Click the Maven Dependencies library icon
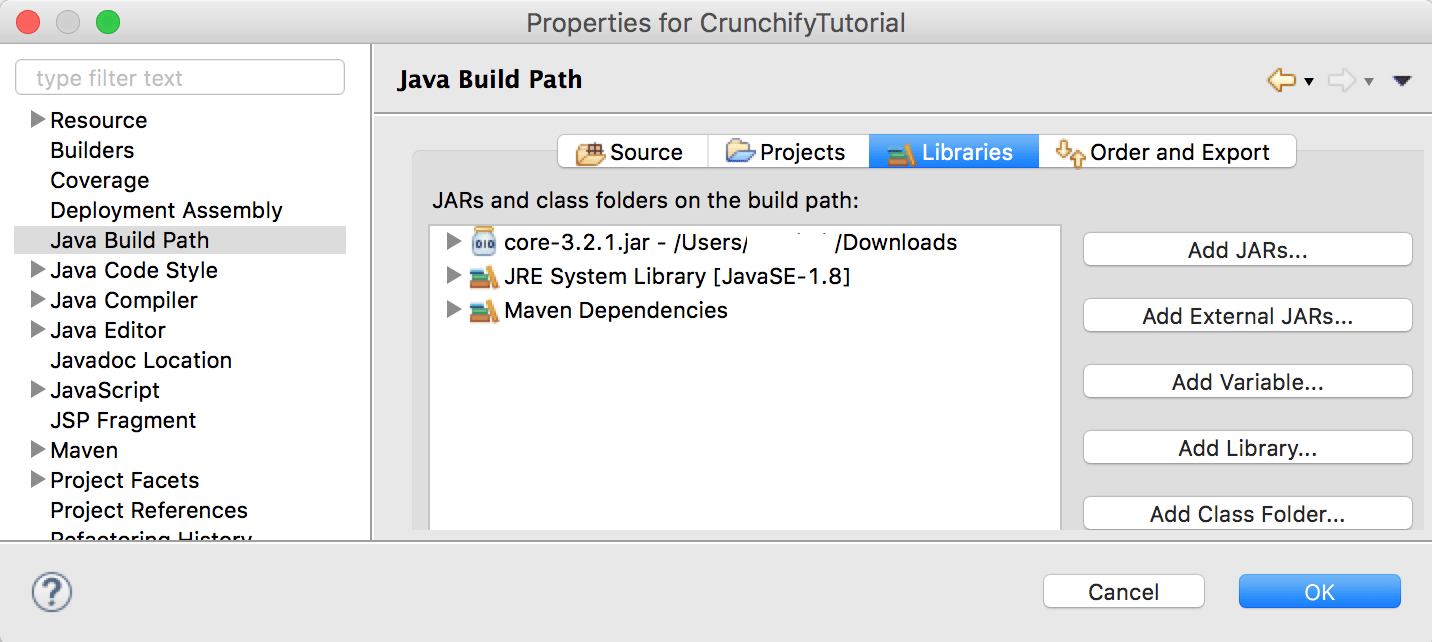The width and height of the screenshot is (1432, 642). click(484, 311)
